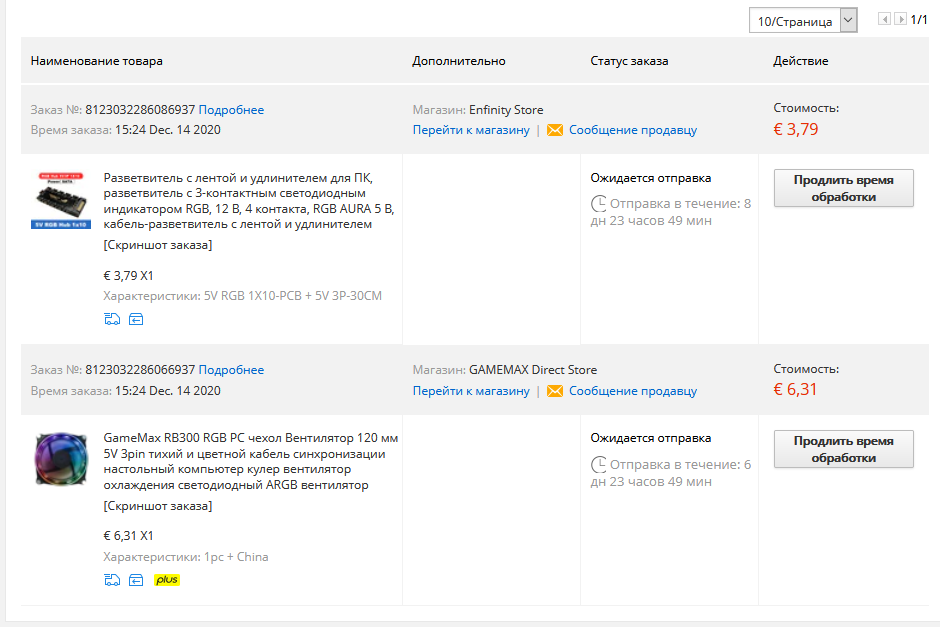Click Ожидается отправка status of GAMEMAX order
Screen dimensions: 940x627
point(650,438)
